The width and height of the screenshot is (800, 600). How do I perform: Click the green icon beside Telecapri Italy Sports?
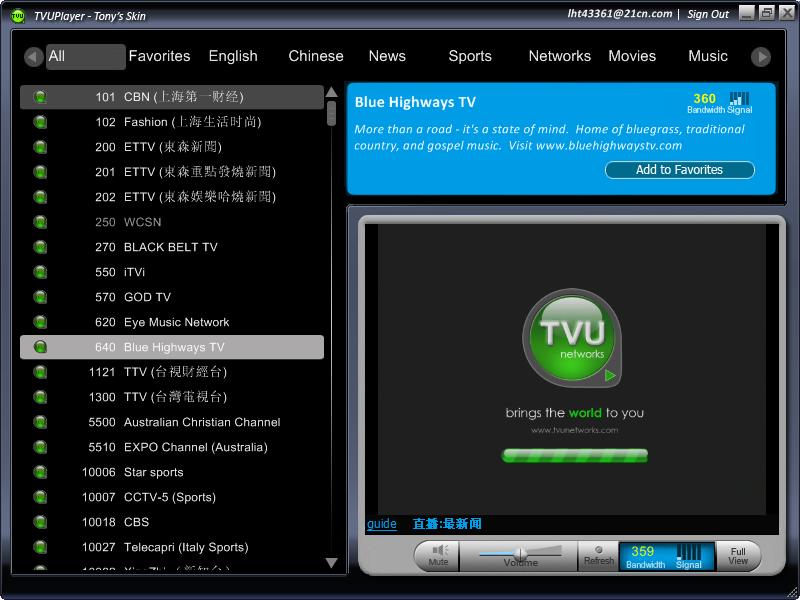(x=40, y=547)
